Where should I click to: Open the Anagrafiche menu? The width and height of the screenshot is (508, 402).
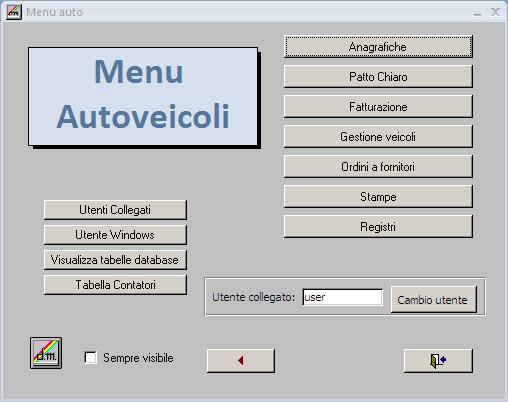(x=378, y=47)
